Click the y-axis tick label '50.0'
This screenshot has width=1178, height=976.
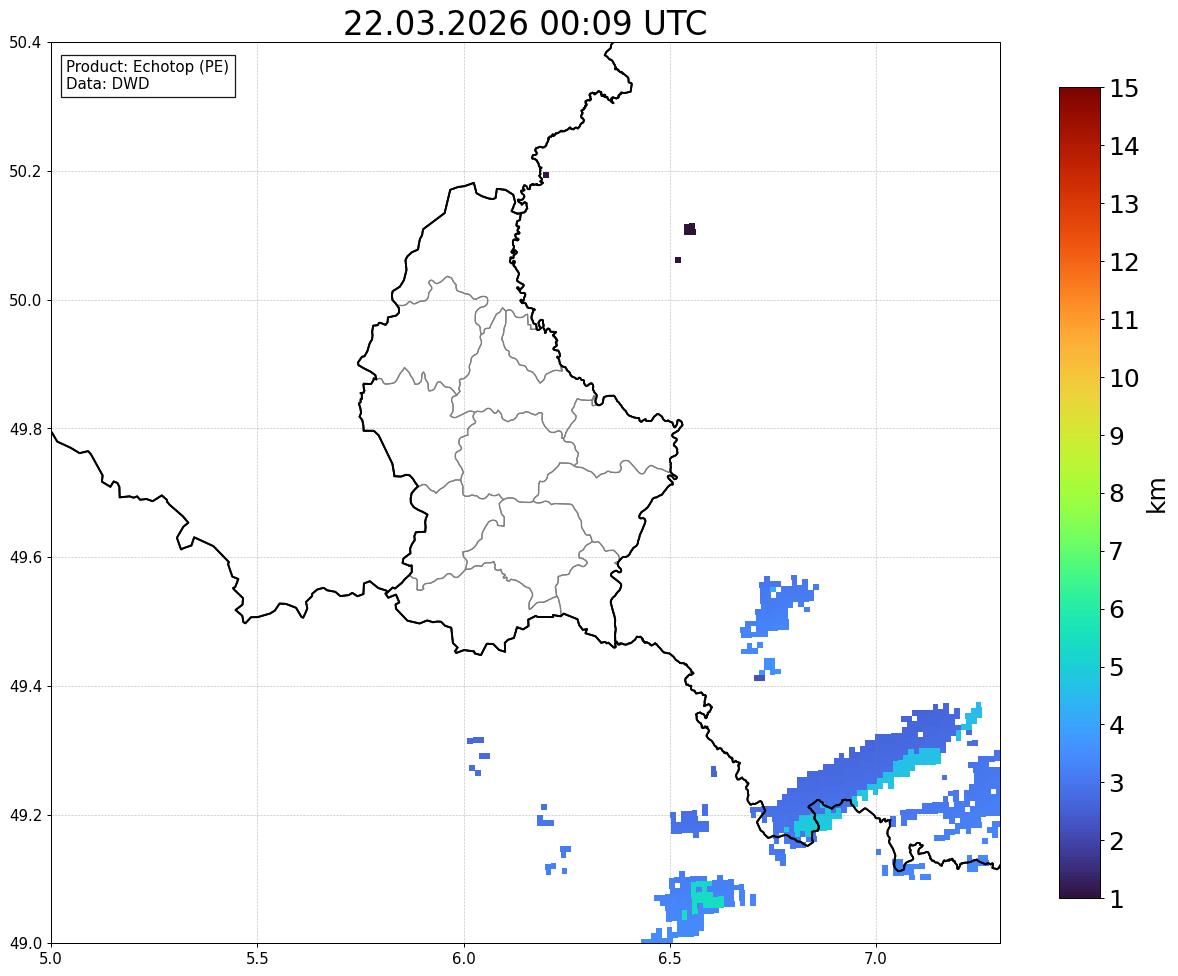point(25,301)
